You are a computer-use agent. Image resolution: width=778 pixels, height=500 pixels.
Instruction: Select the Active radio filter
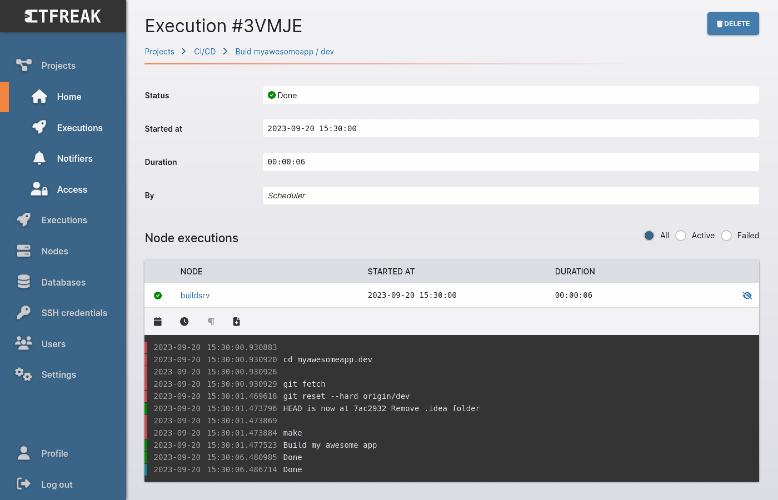pyautogui.click(x=681, y=236)
